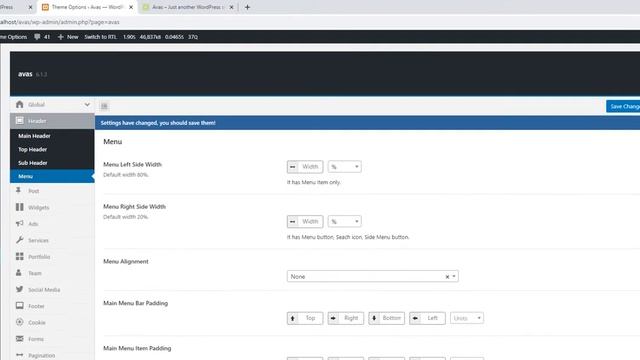640x360 pixels.
Task: Click the Pagination arrows icon
Action: click(19, 355)
